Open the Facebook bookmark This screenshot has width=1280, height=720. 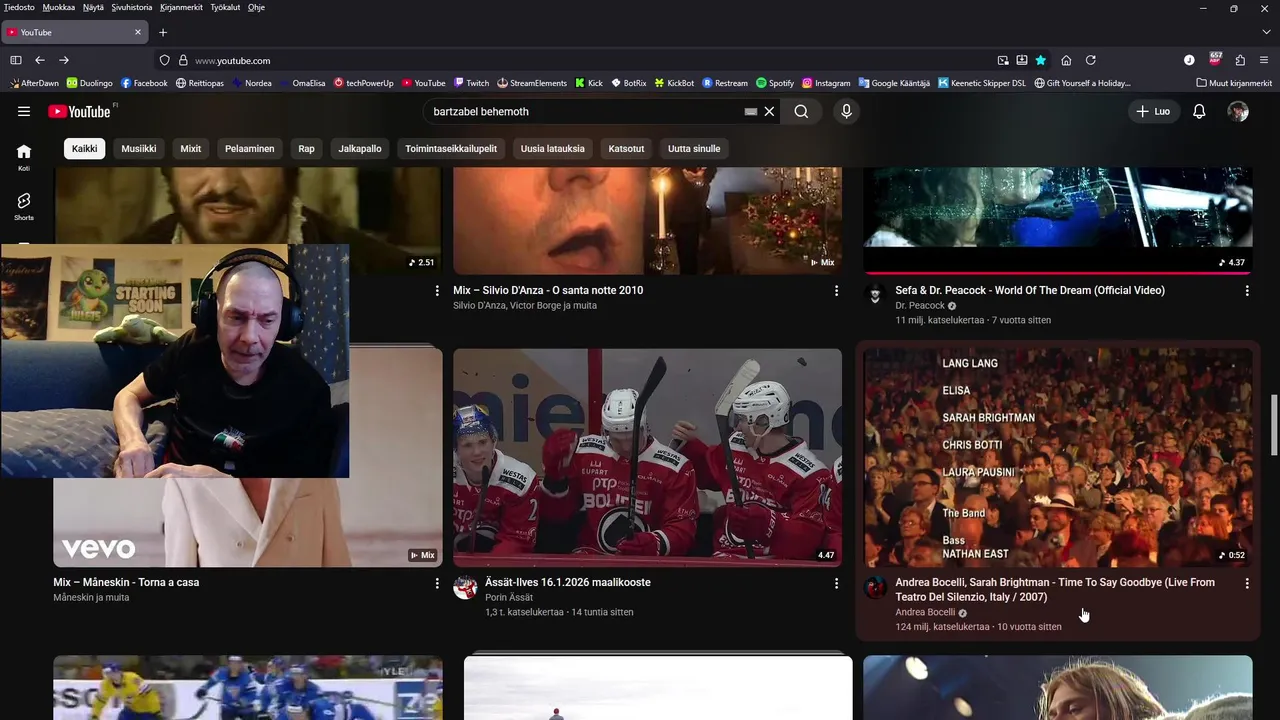[144, 83]
